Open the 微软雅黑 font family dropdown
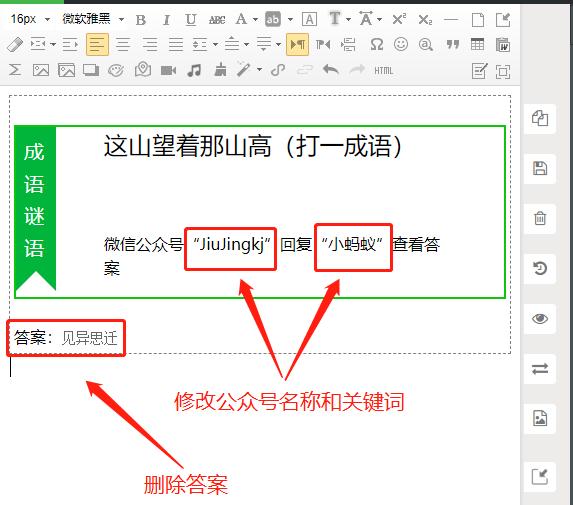Image resolution: width=573 pixels, height=505 pixels. tap(94, 19)
